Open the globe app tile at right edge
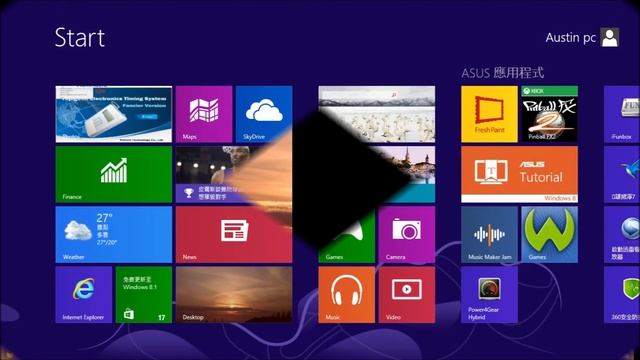 622,234
